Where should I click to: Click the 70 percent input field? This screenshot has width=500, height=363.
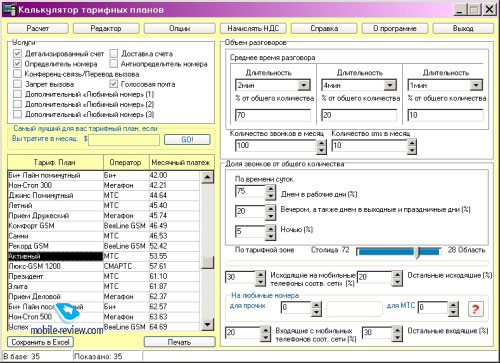pyautogui.click(x=273, y=115)
